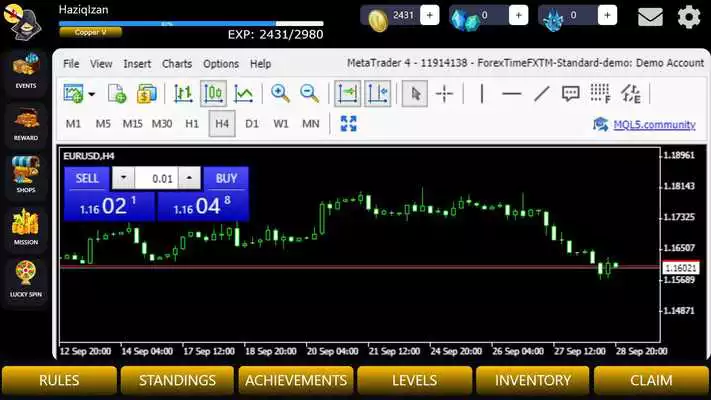Open the File menu
The width and height of the screenshot is (711, 400).
point(71,64)
